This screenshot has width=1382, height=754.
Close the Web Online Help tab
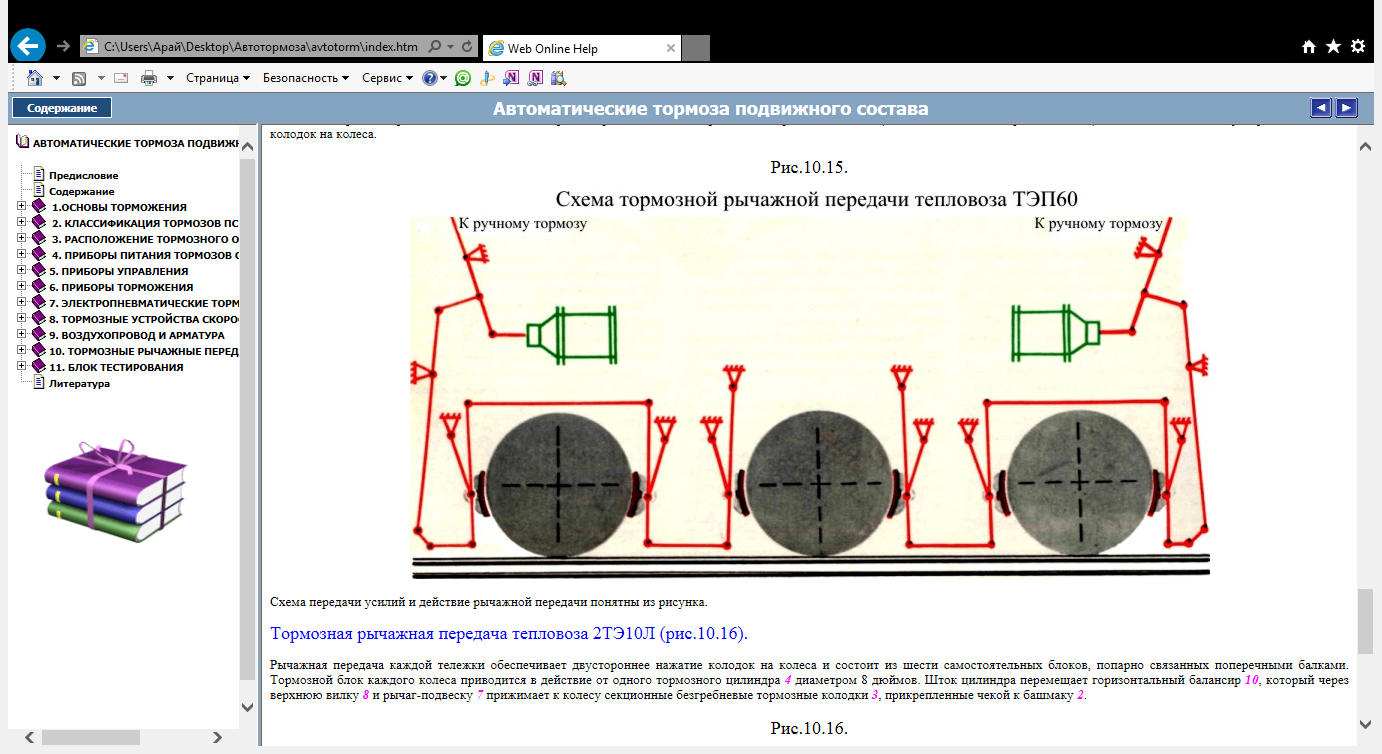670,47
